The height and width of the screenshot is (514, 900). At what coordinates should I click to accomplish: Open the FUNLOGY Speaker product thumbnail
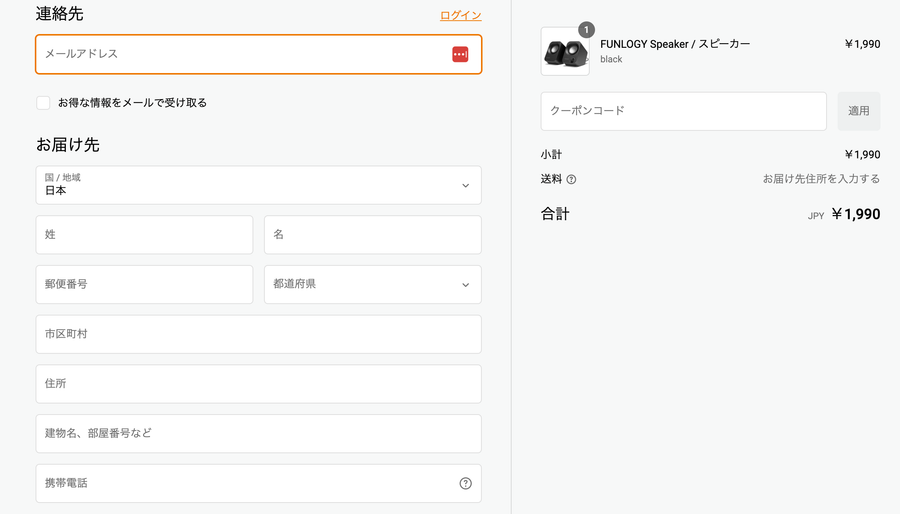[x=565, y=52]
